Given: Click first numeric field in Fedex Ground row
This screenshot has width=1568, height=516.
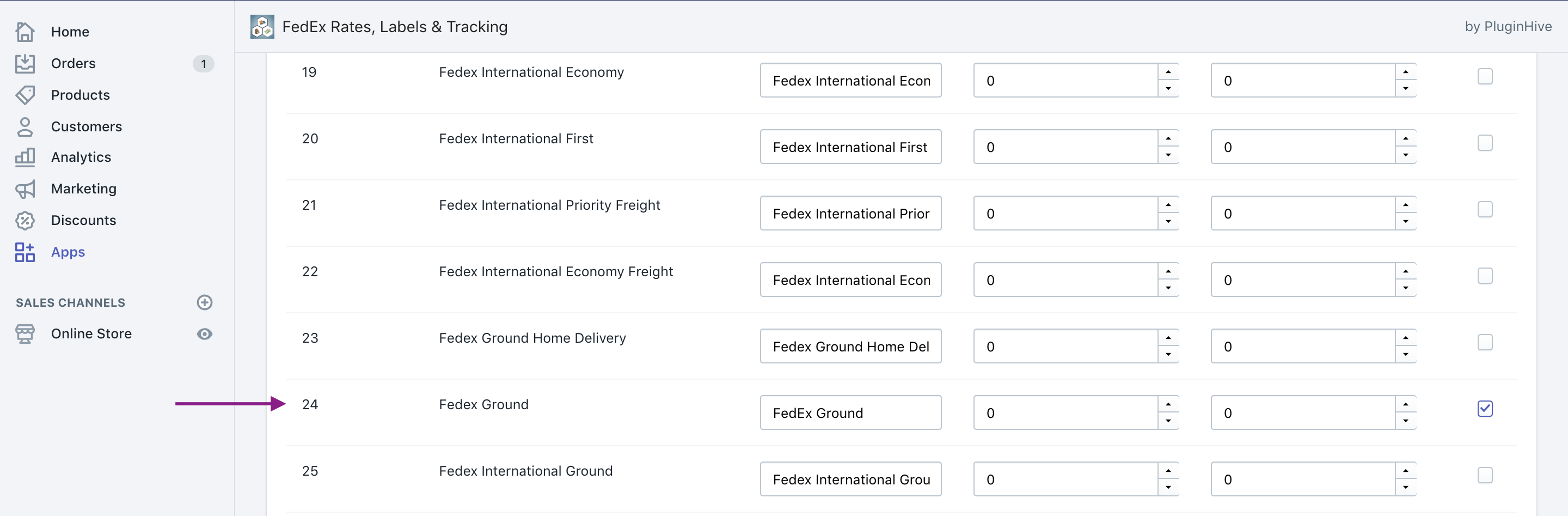Looking at the screenshot, I should [x=1066, y=412].
